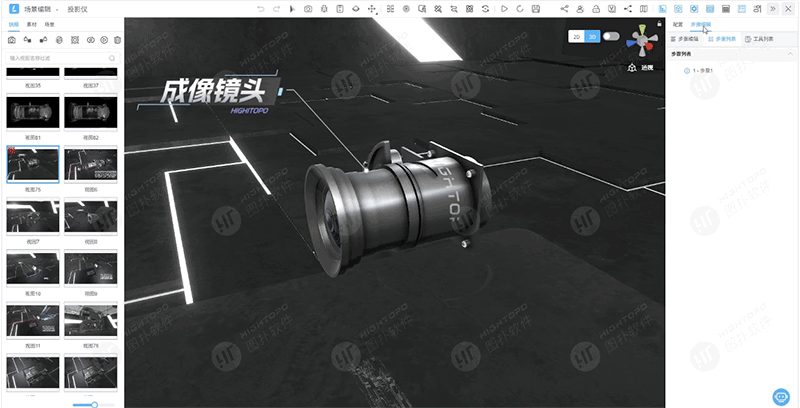Open the 场景 tab in left panel

click(49, 24)
